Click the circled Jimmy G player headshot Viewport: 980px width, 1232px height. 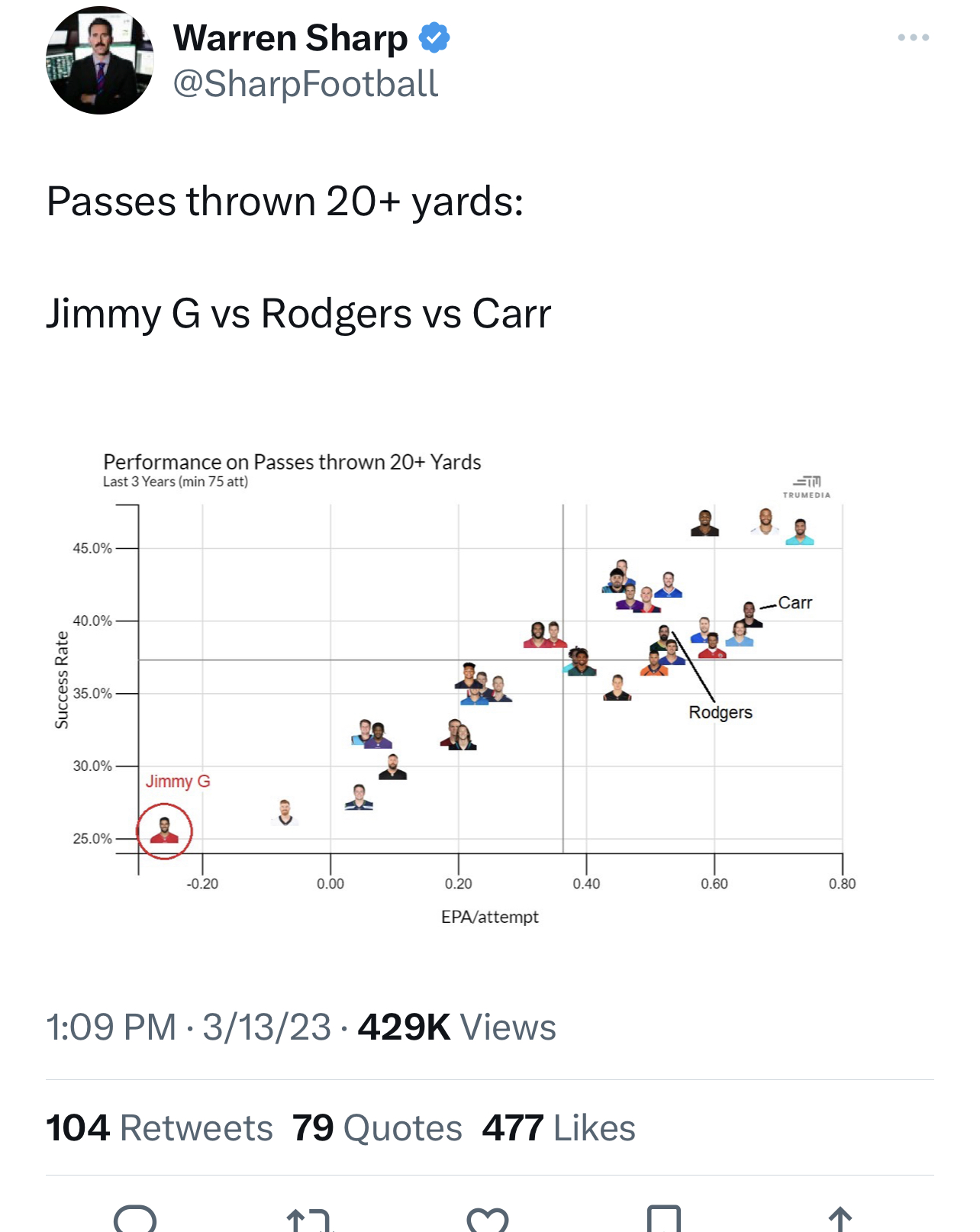164,831
